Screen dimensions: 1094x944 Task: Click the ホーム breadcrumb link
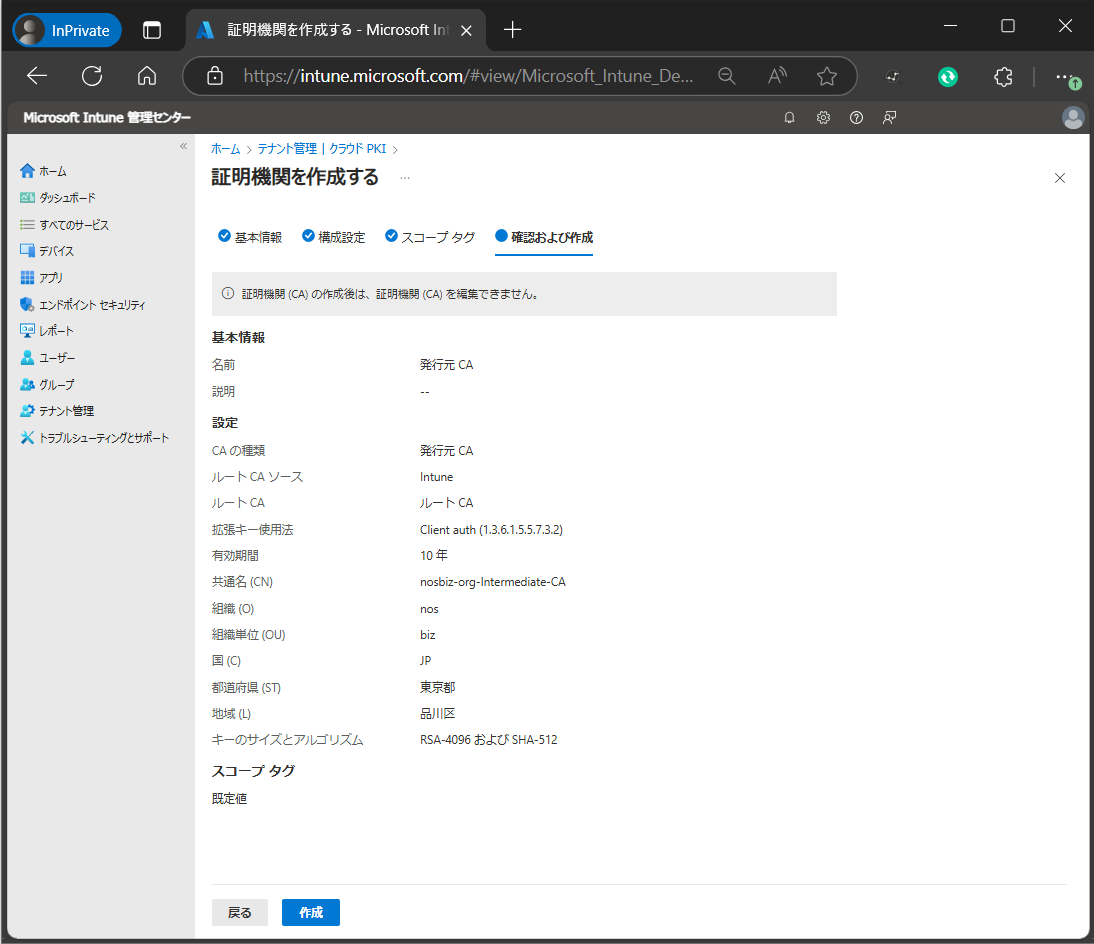pyautogui.click(x=225, y=149)
